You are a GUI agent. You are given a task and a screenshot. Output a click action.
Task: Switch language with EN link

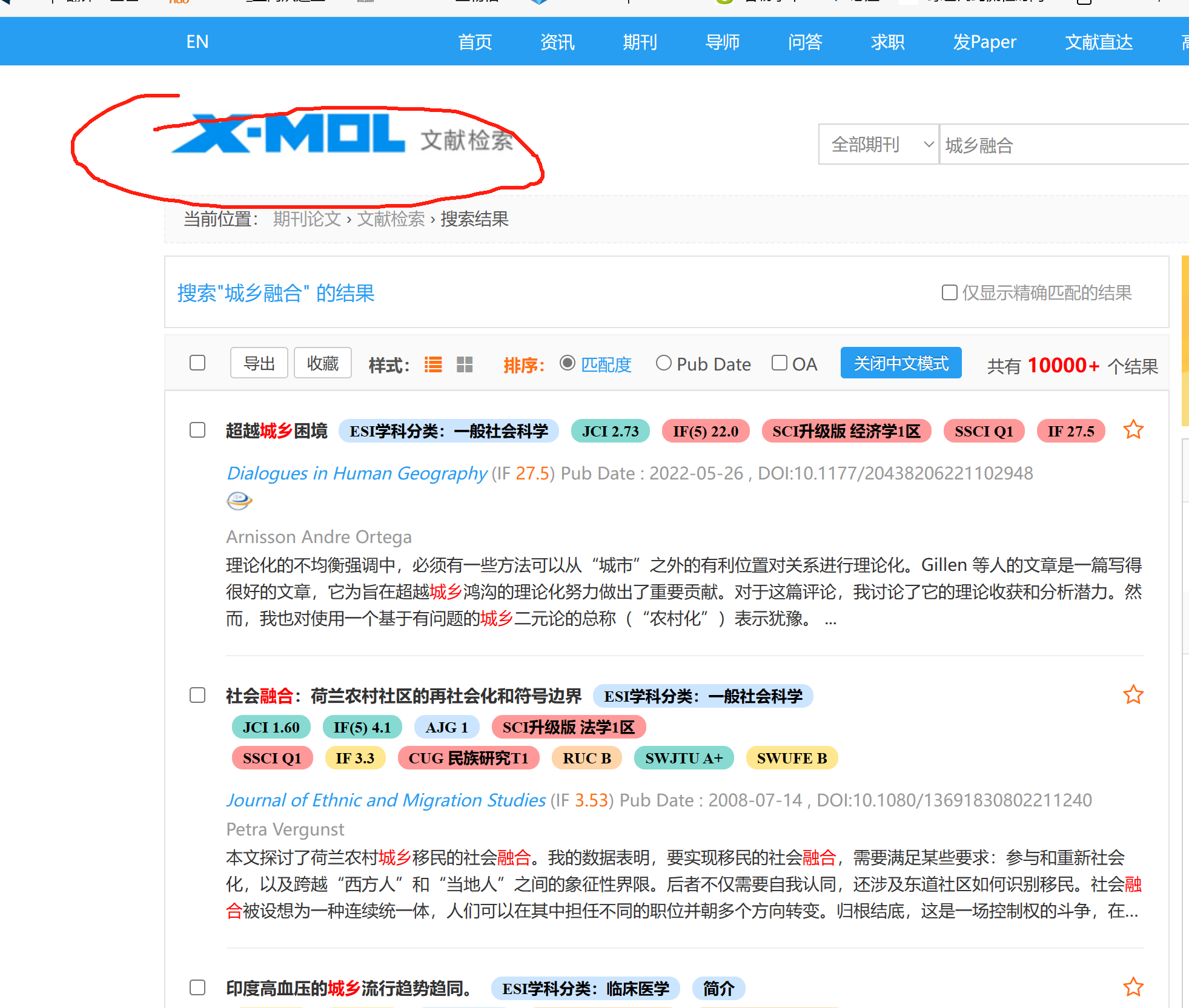(197, 42)
